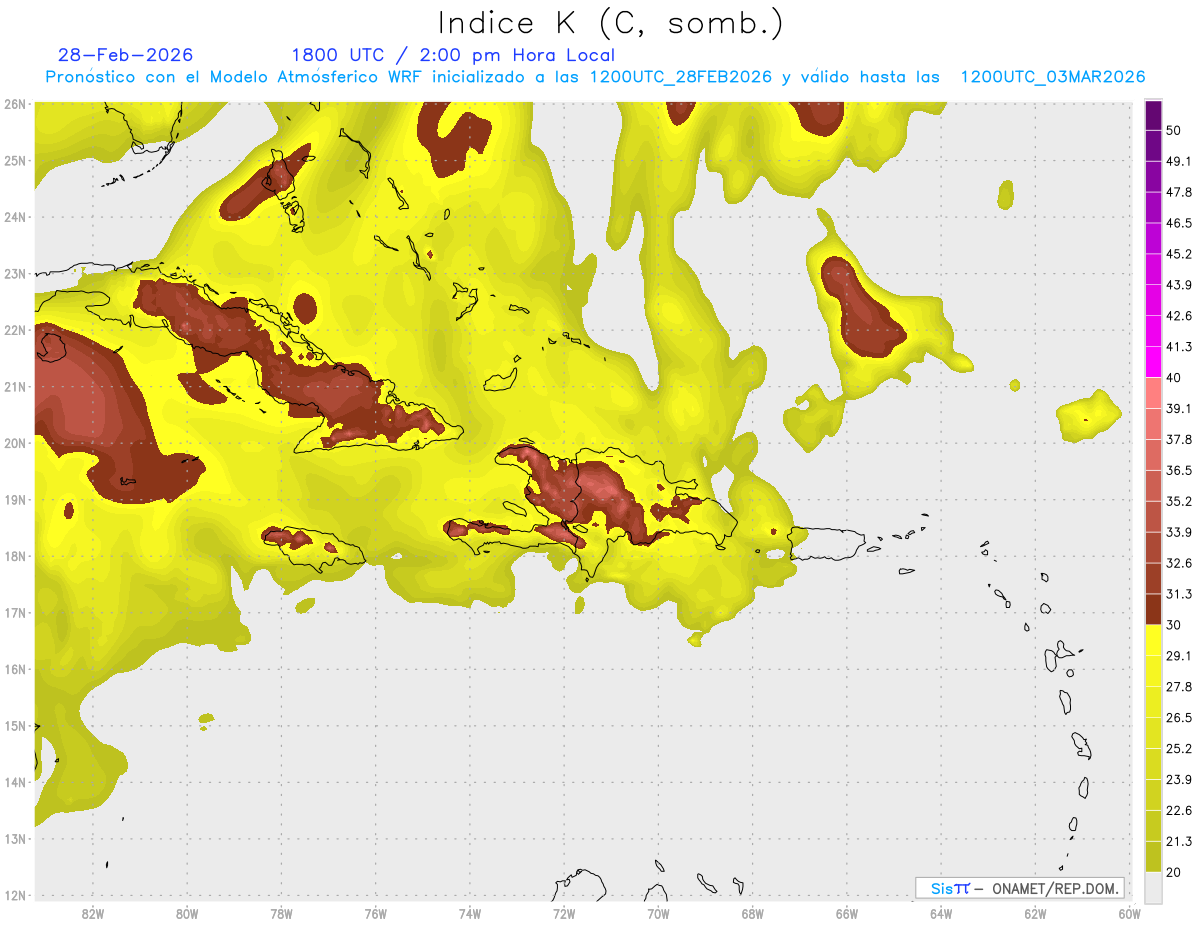The width and height of the screenshot is (1200, 927).
Task: Click the 21N latitude label
Action: click(14, 387)
